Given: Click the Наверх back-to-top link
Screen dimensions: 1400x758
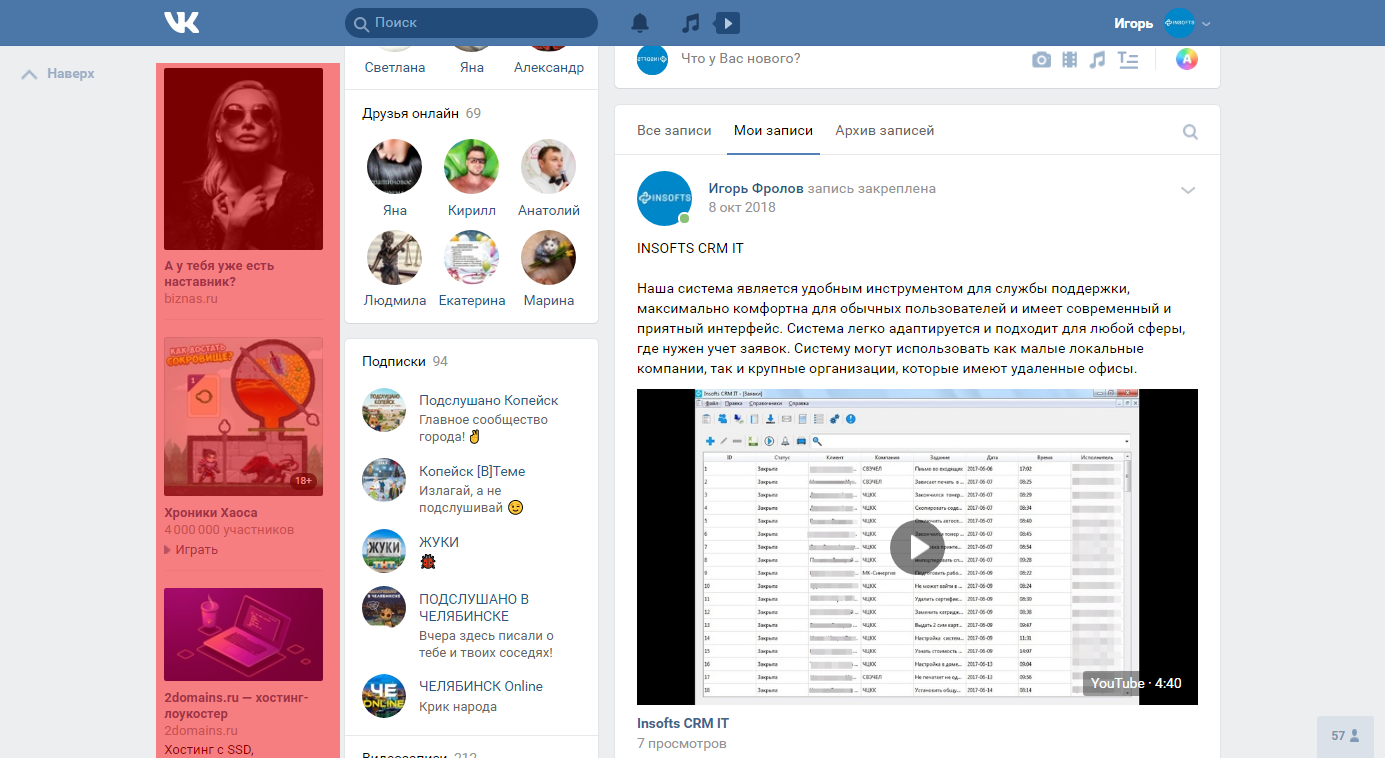Looking at the screenshot, I should 58,73.
